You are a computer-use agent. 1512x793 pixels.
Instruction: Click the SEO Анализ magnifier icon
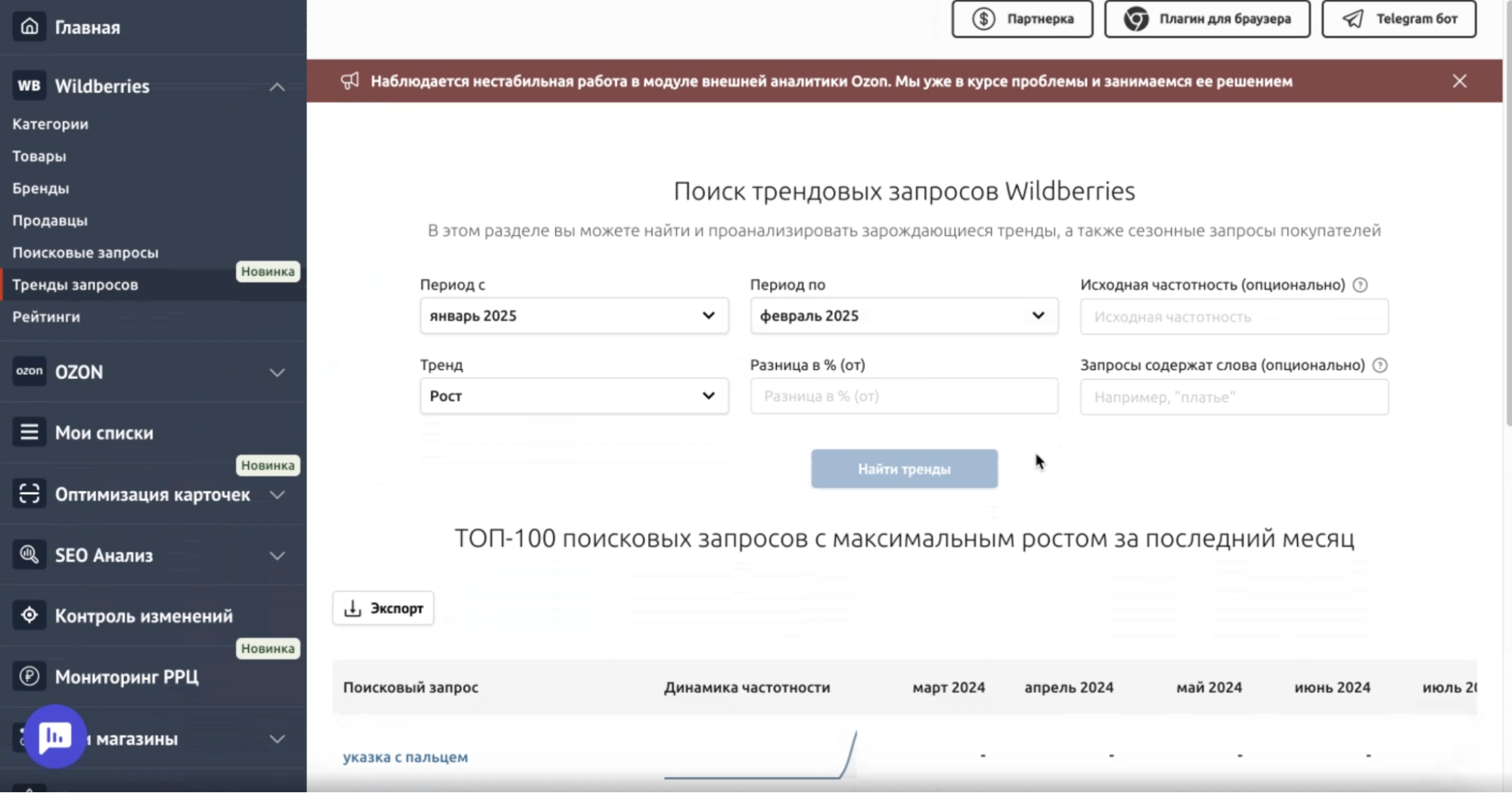[x=29, y=555]
